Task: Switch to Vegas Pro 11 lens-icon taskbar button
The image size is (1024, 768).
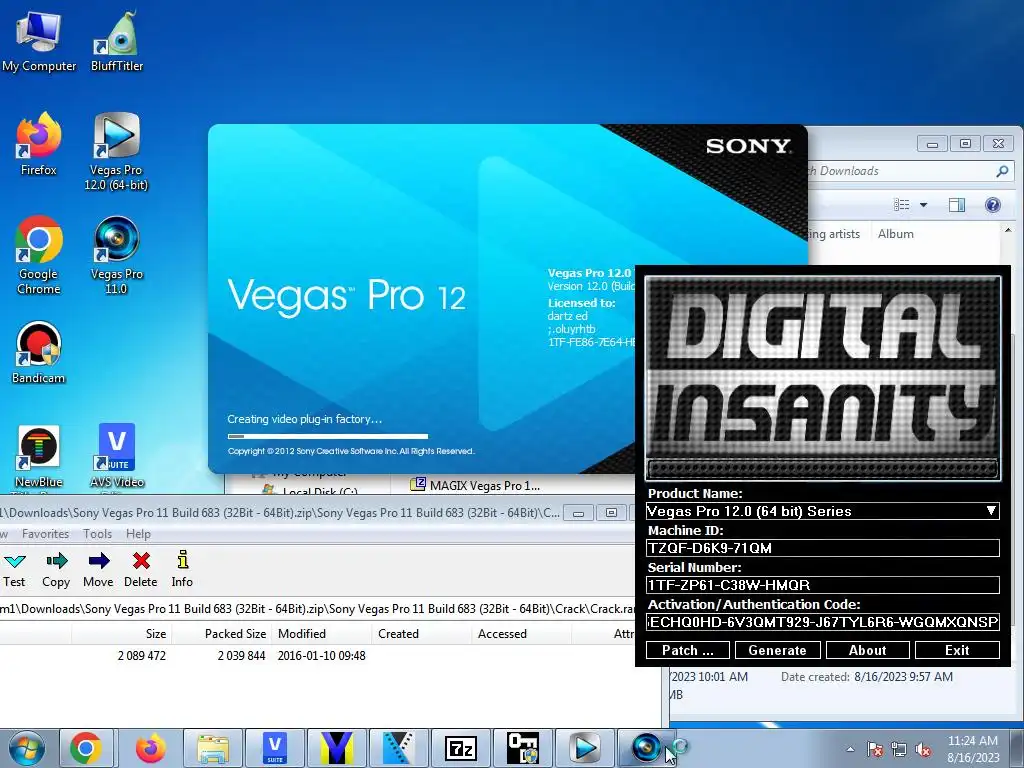Action: pos(646,748)
